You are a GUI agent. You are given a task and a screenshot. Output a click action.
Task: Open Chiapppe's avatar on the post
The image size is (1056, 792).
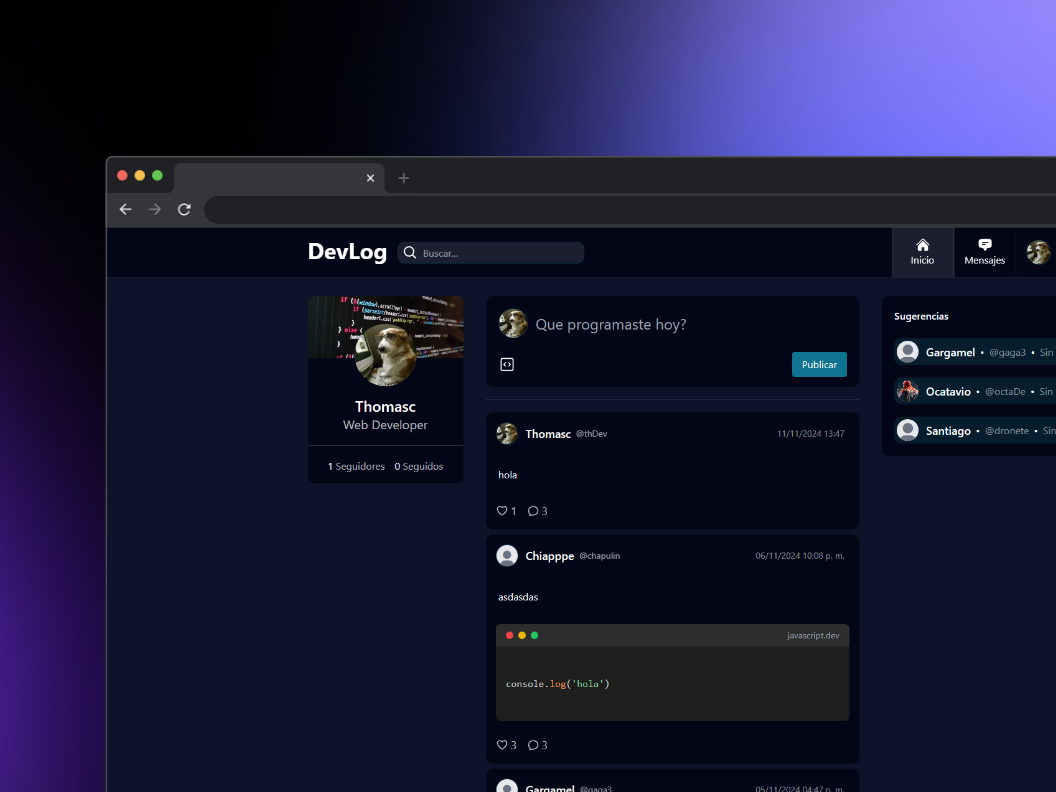click(x=507, y=556)
